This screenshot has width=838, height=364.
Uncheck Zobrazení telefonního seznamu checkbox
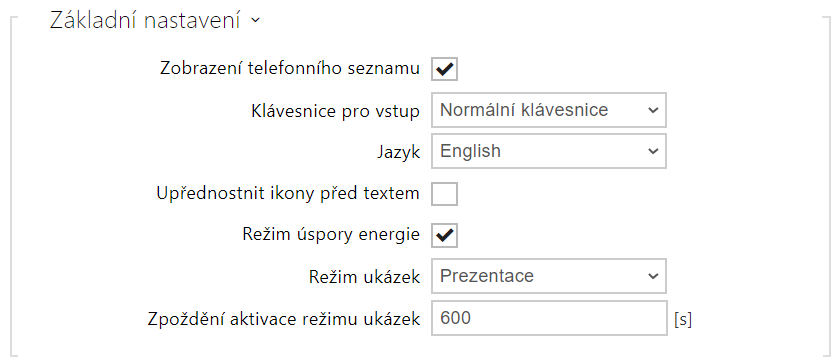tap(445, 68)
